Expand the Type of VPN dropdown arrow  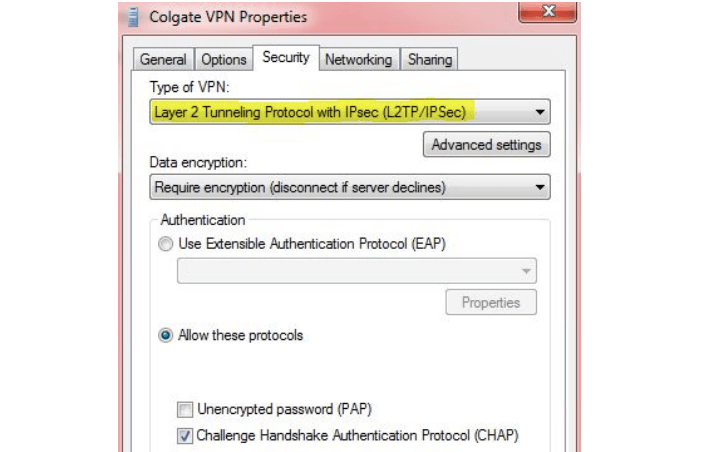pos(540,112)
